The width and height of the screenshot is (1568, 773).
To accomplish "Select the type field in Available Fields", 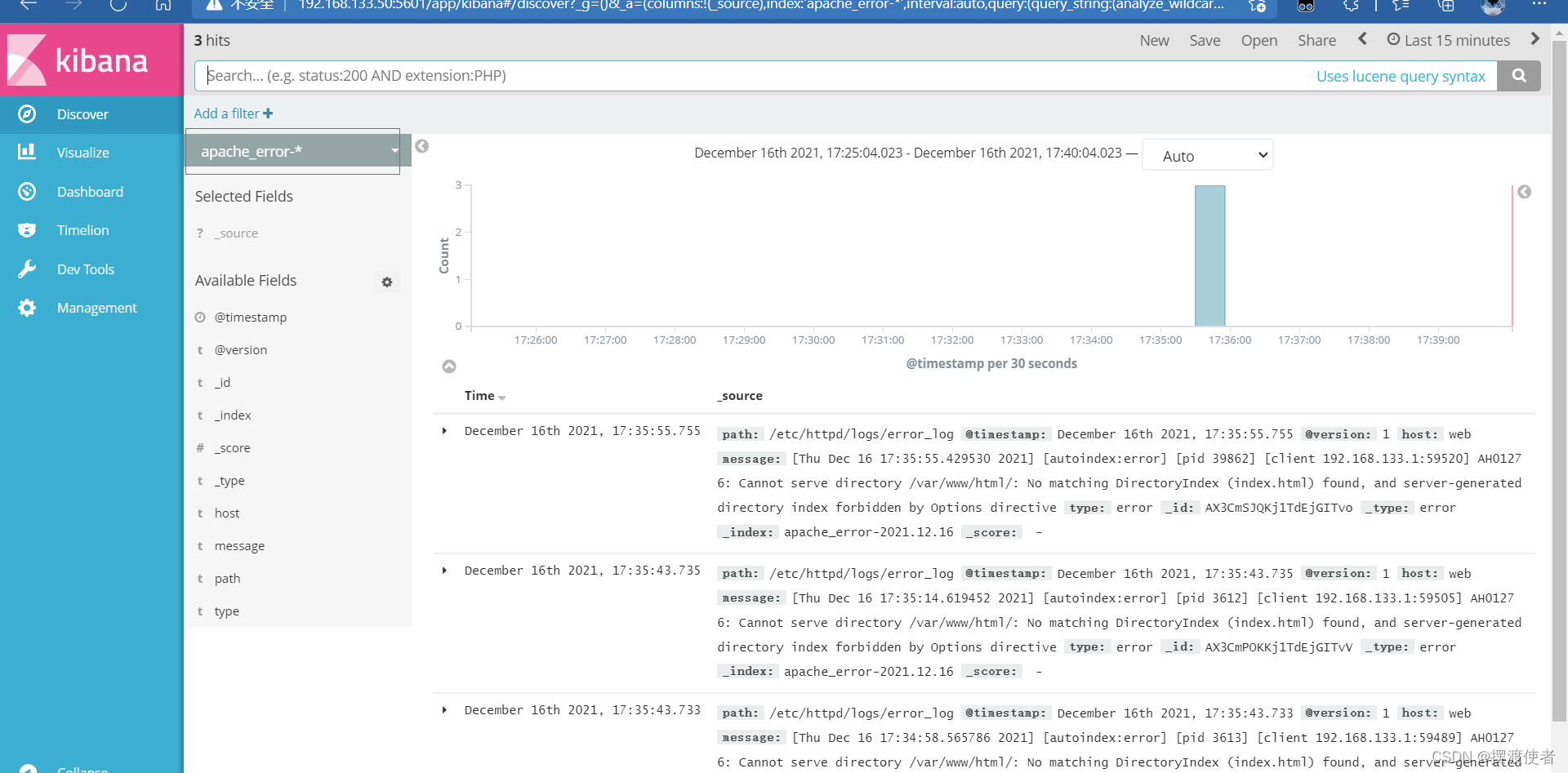I will coord(226,611).
